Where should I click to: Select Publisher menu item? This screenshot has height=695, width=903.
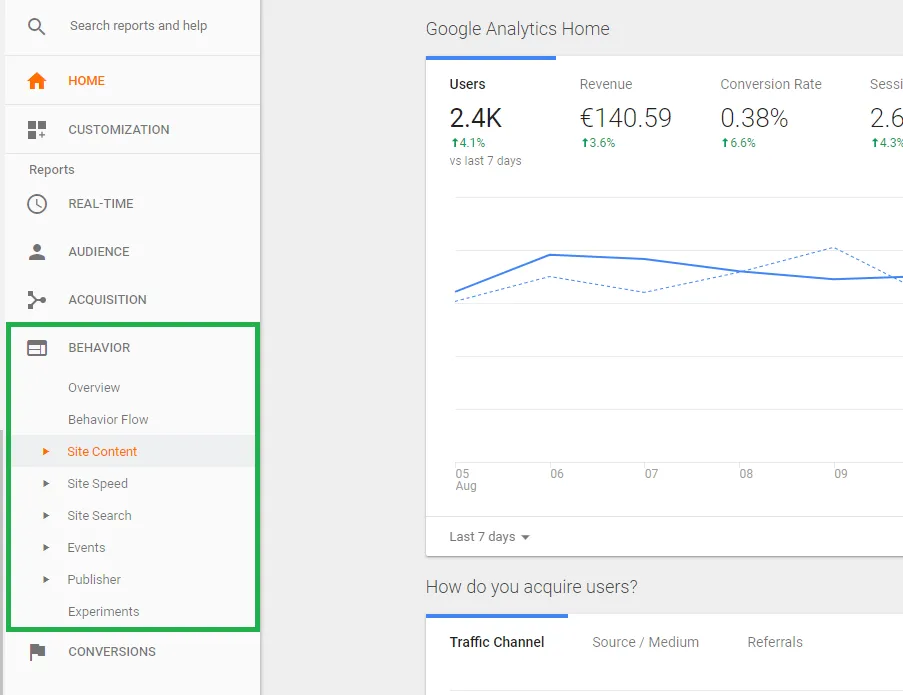pyautogui.click(x=94, y=580)
